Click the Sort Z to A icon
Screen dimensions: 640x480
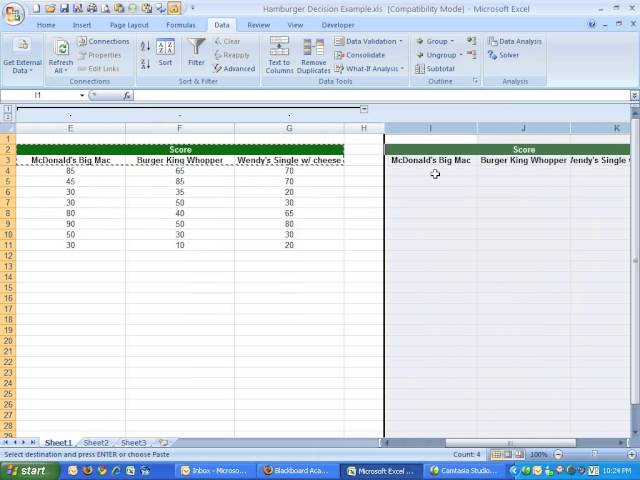click(x=145, y=63)
